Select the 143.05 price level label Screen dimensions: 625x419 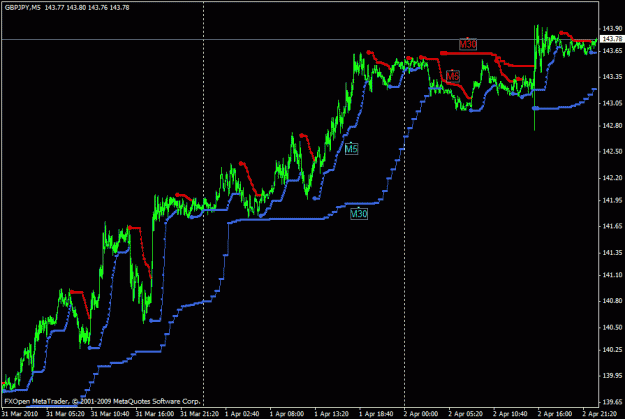[x=612, y=103]
